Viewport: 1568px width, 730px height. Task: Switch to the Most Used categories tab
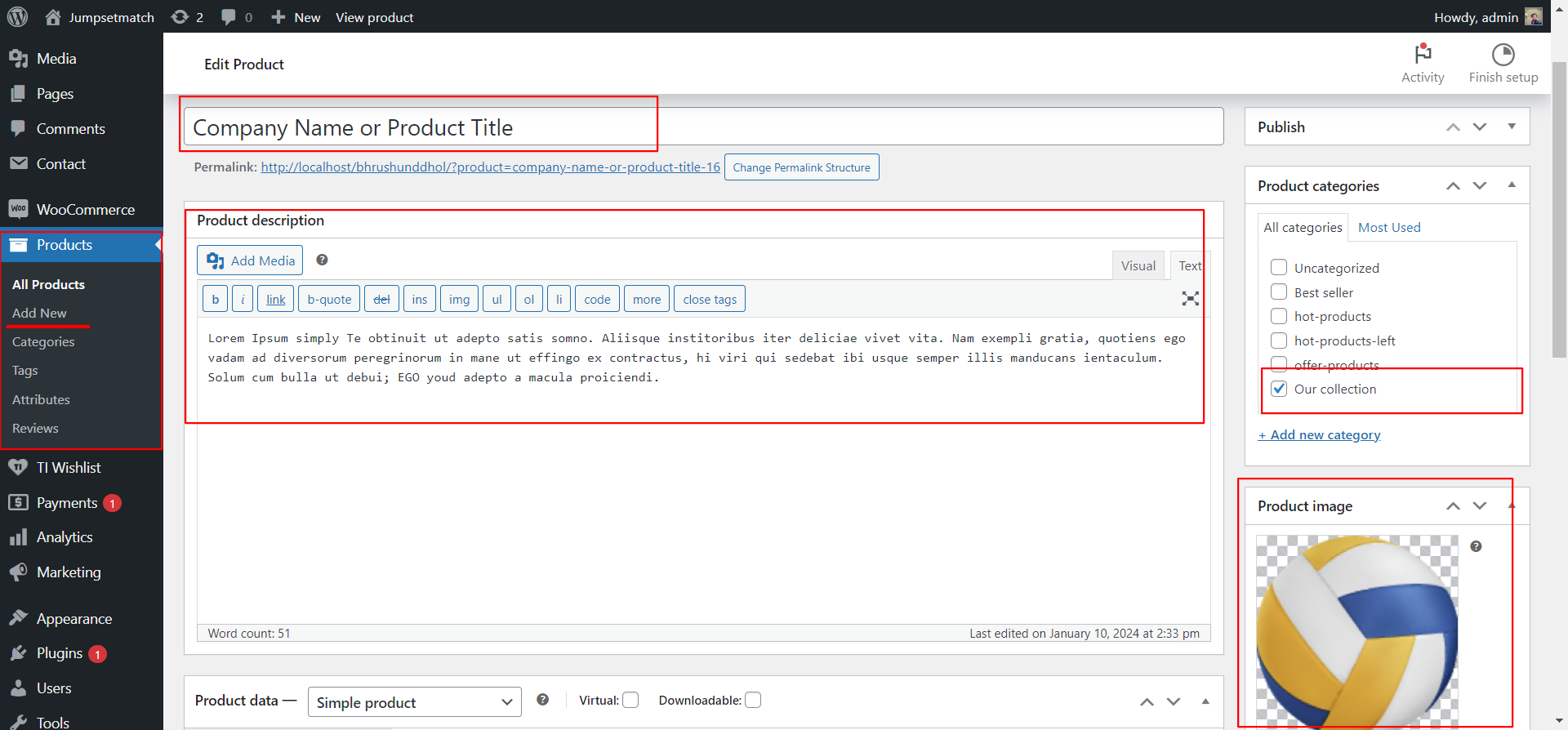(1389, 227)
